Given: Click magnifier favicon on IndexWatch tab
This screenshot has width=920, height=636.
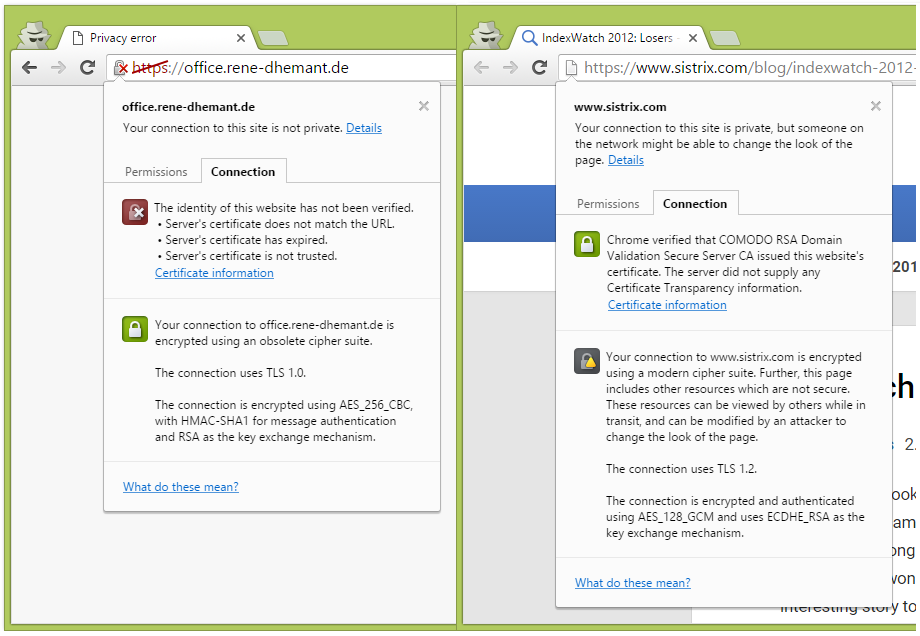Looking at the screenshot, I should [529, 38].
